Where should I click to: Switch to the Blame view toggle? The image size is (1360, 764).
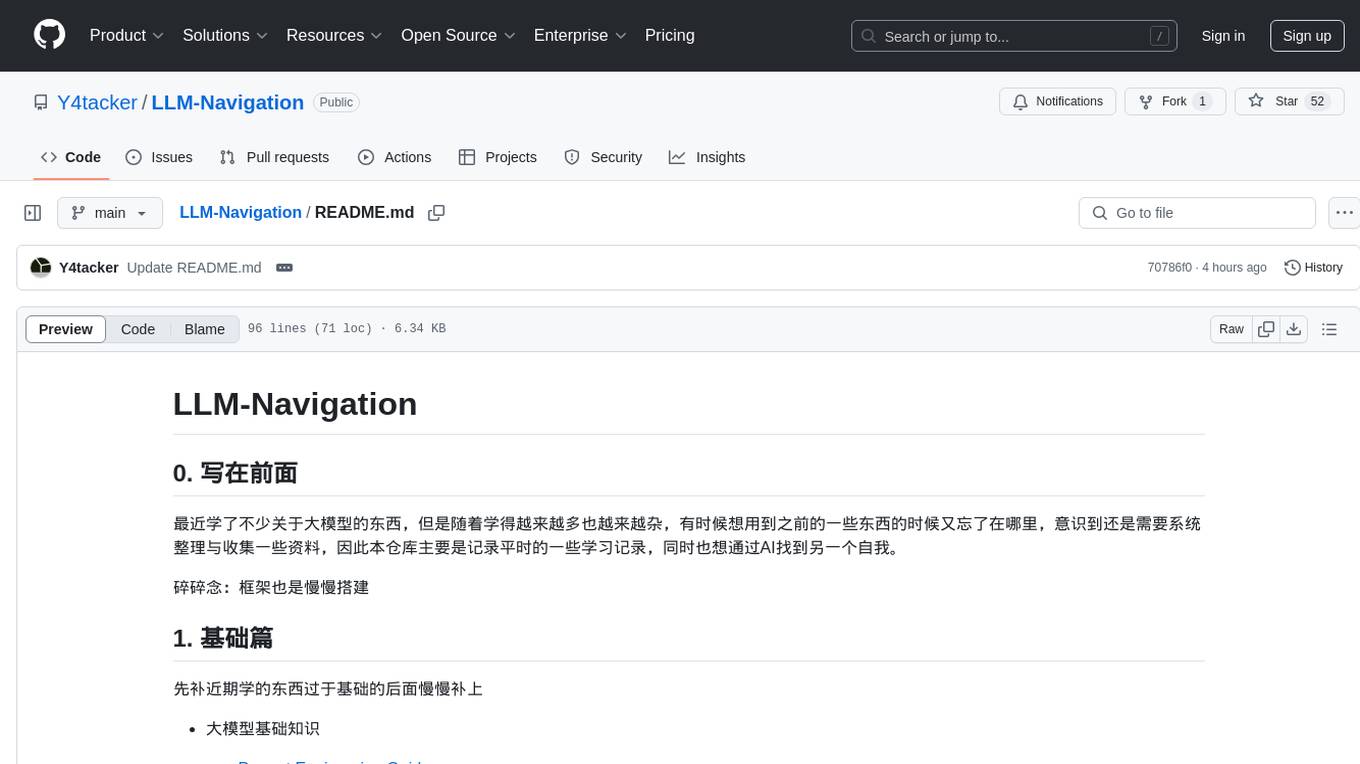pos(204,329)
